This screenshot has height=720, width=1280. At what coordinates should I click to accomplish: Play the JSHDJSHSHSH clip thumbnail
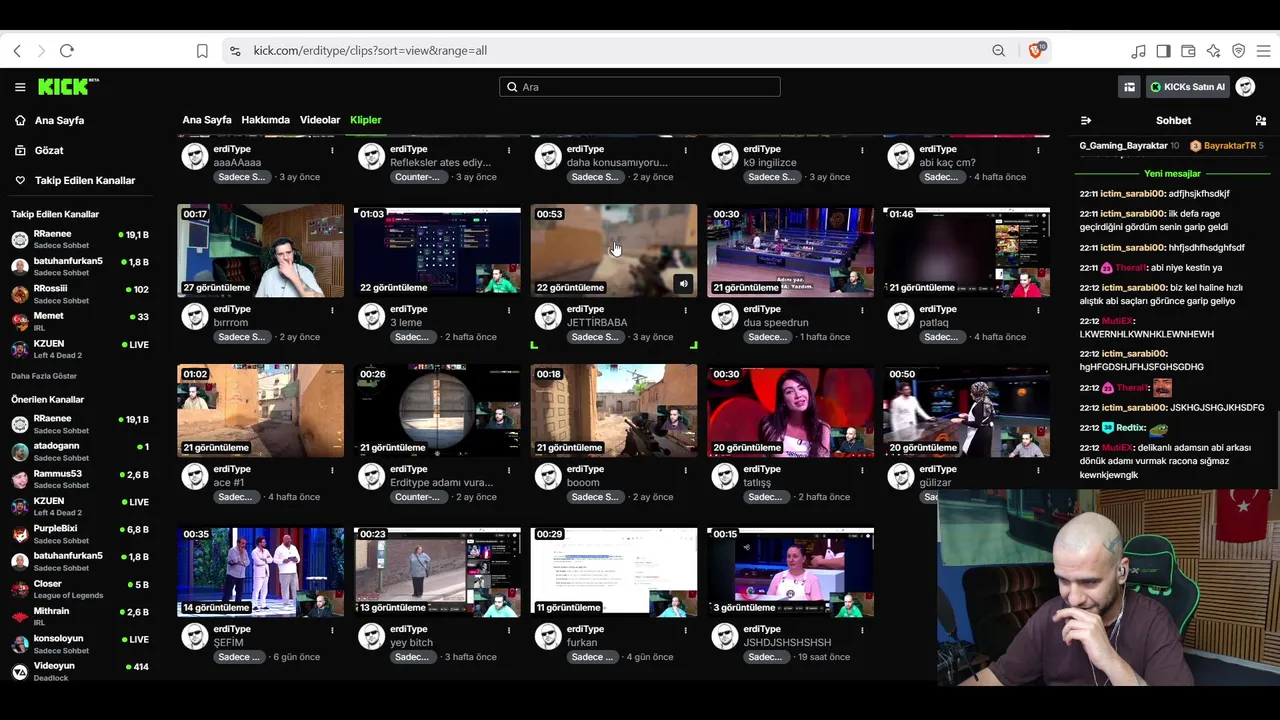(x=790, y=571)
